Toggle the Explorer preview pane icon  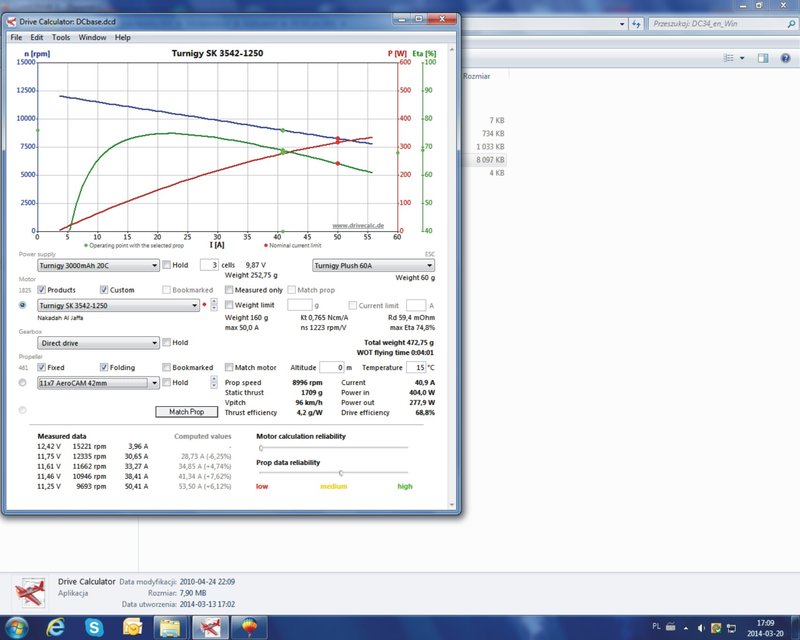coord(763,58)
